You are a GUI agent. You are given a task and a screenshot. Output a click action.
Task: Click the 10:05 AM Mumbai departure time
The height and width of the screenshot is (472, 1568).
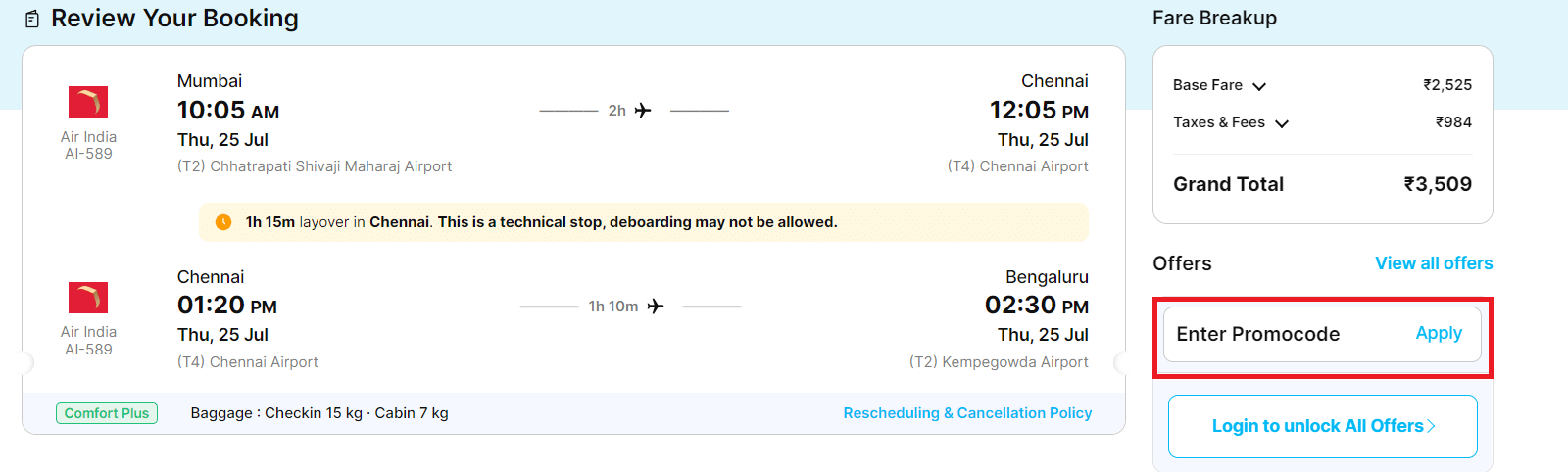pyautogui.click(x=228, y=111)
